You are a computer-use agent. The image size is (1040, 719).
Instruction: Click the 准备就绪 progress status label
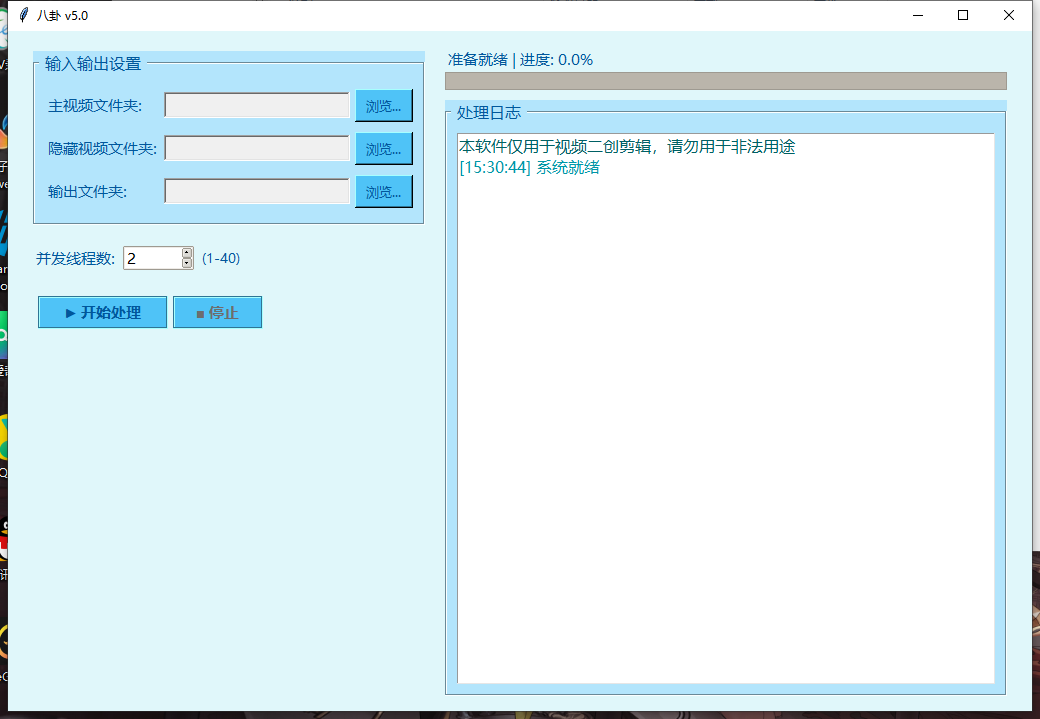coord(520,59)
